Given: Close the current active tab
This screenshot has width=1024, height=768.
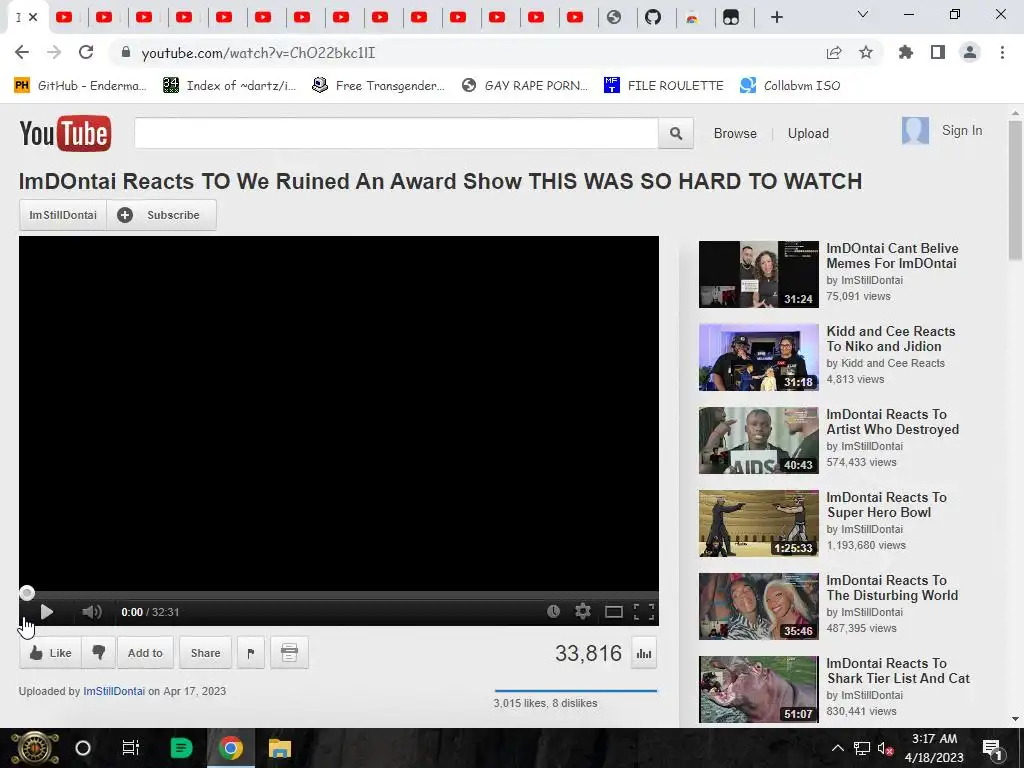Looking at the screenshot, I should click(x=33, y=18).
